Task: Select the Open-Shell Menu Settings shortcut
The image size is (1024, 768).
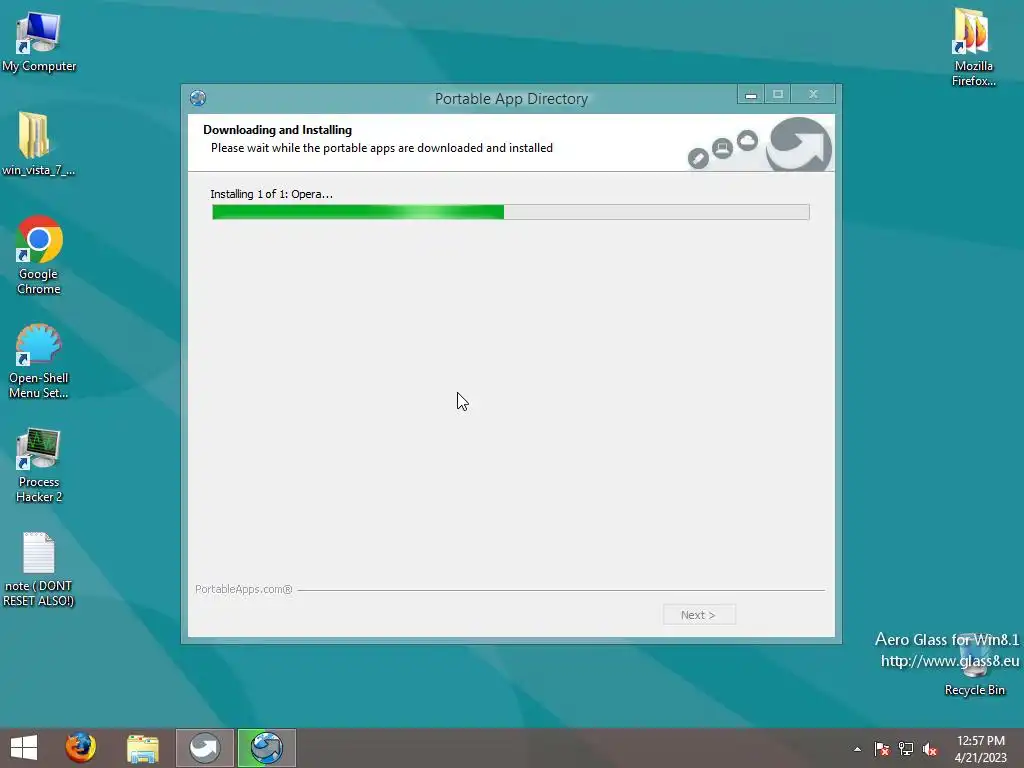Action: [39, 360]
